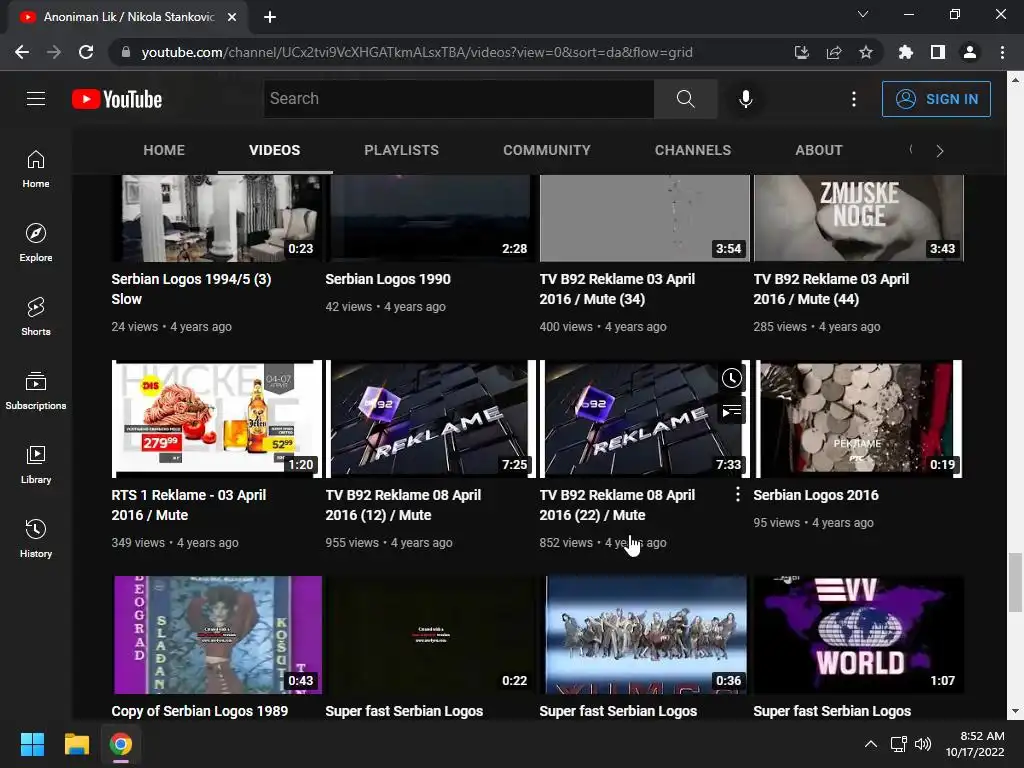The height and width of the screenshot is (768, 1024).
Task: Click the page vertical scrollbar thumb
Action: [1014, 582]
